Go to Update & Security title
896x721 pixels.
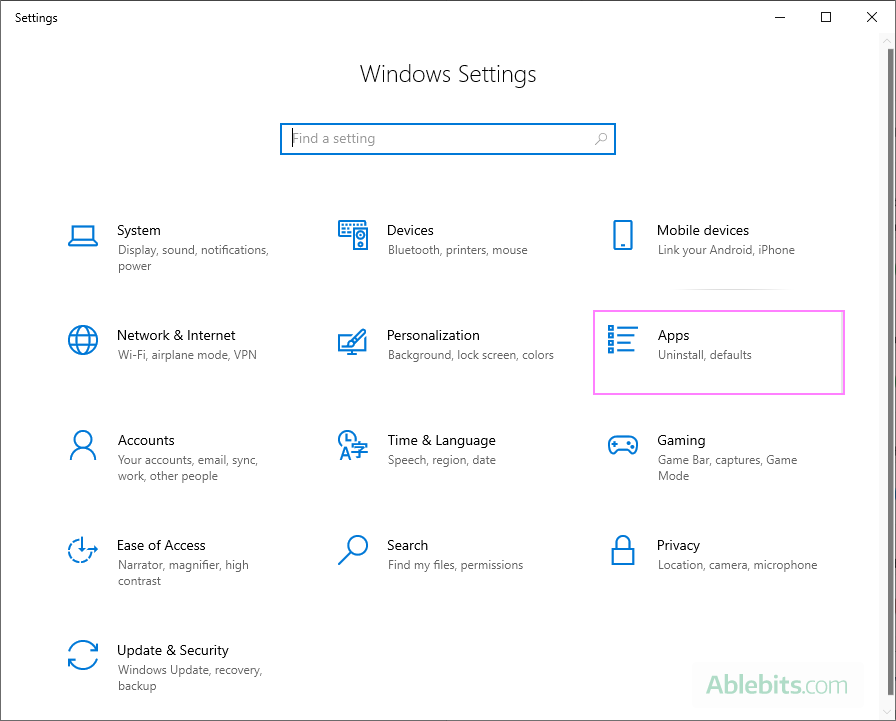(x=173, y=651)
